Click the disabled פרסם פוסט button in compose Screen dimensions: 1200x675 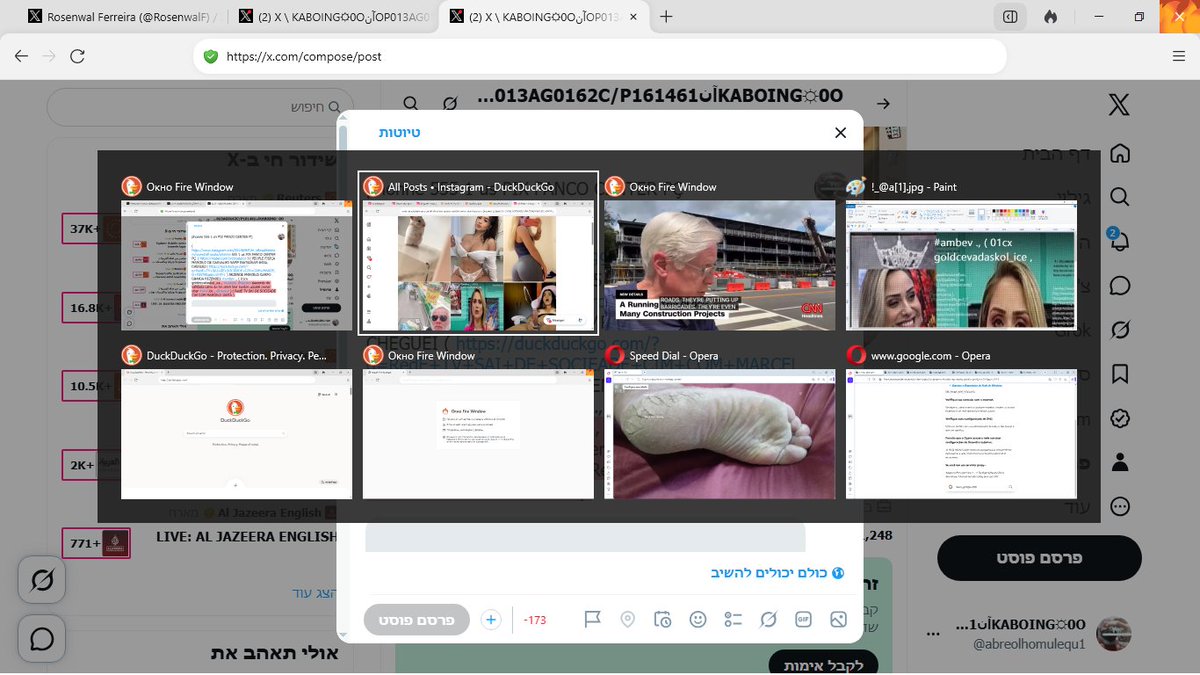point(417,620)
